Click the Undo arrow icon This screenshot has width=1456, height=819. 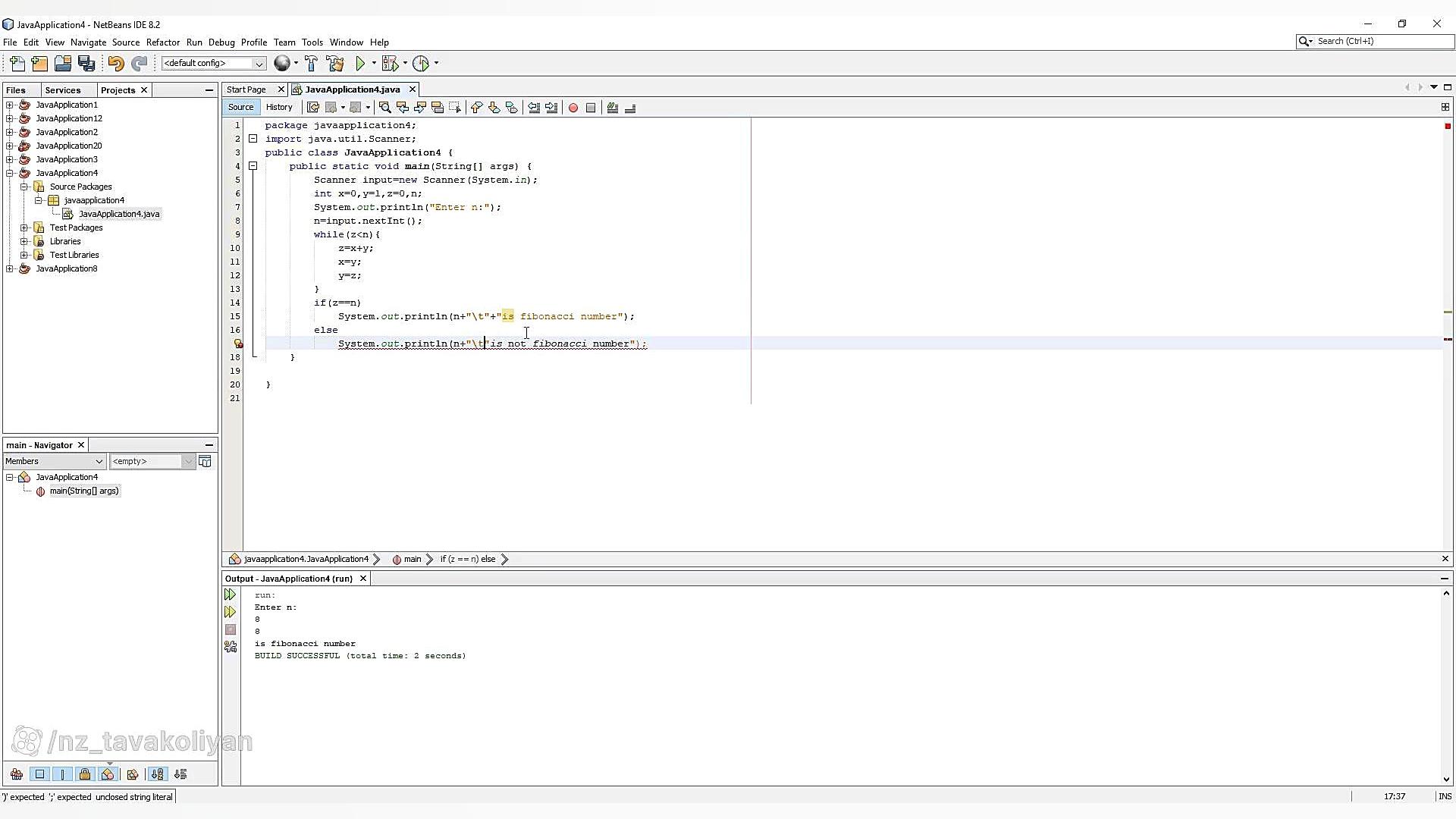[116, 64]
